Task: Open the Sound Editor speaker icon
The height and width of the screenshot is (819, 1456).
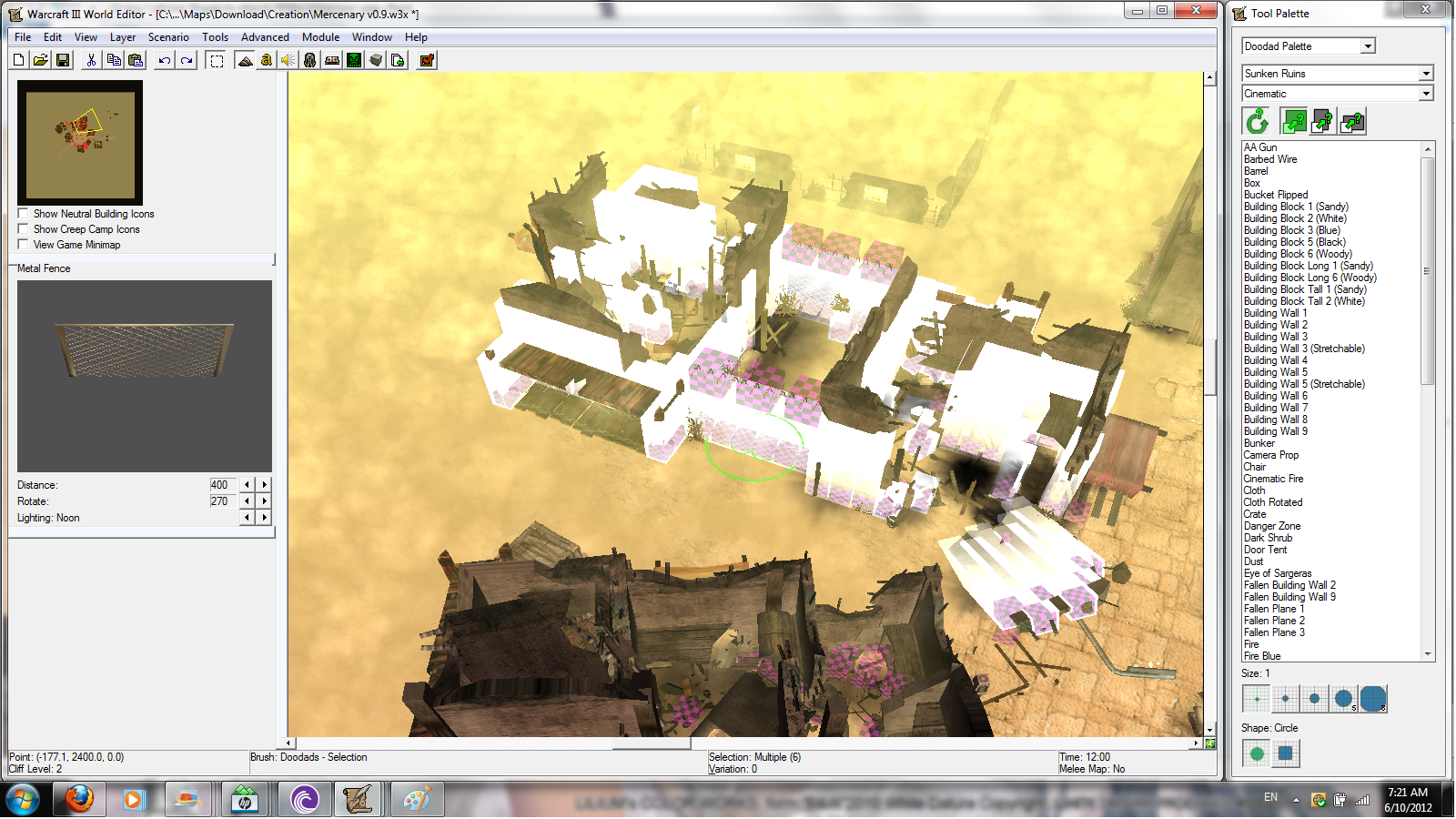Action: pos(288,60)
